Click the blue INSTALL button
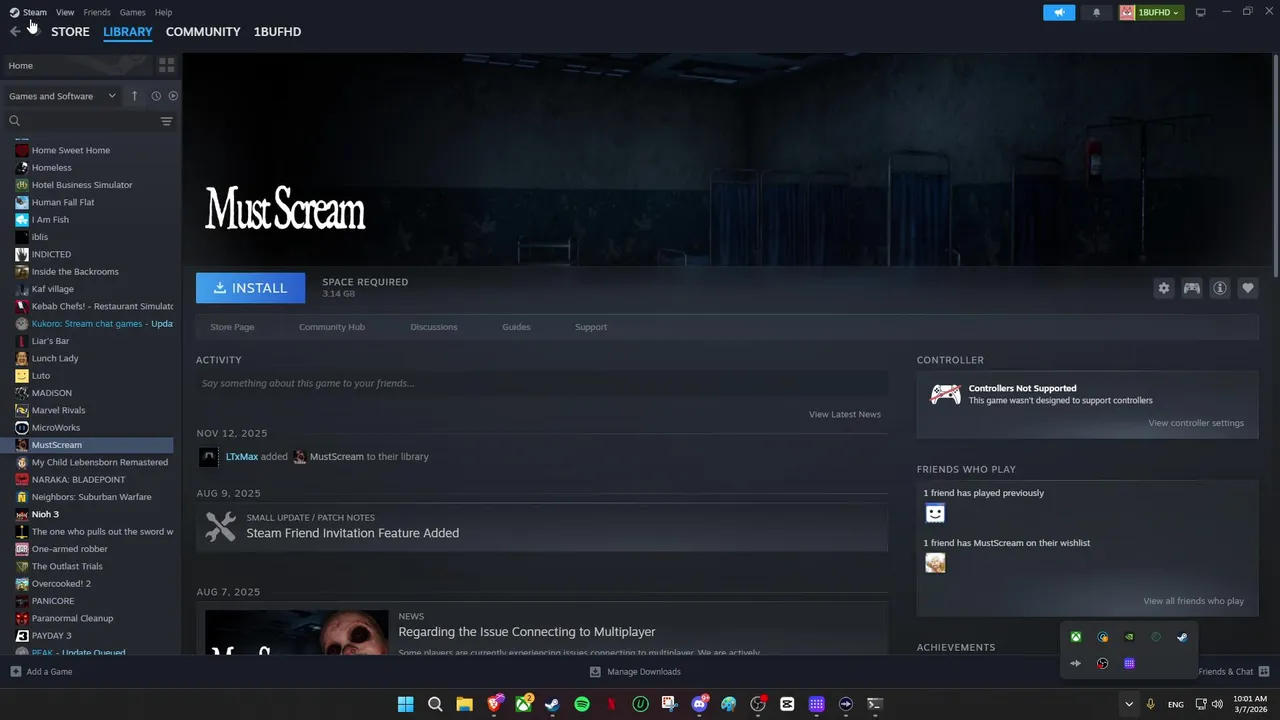 click(x=250, y=288)
